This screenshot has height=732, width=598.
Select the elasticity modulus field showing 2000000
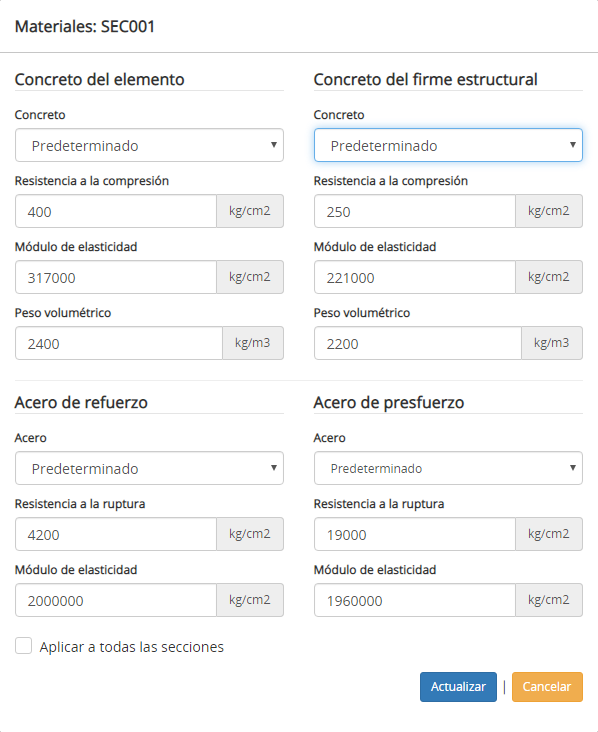116,600
